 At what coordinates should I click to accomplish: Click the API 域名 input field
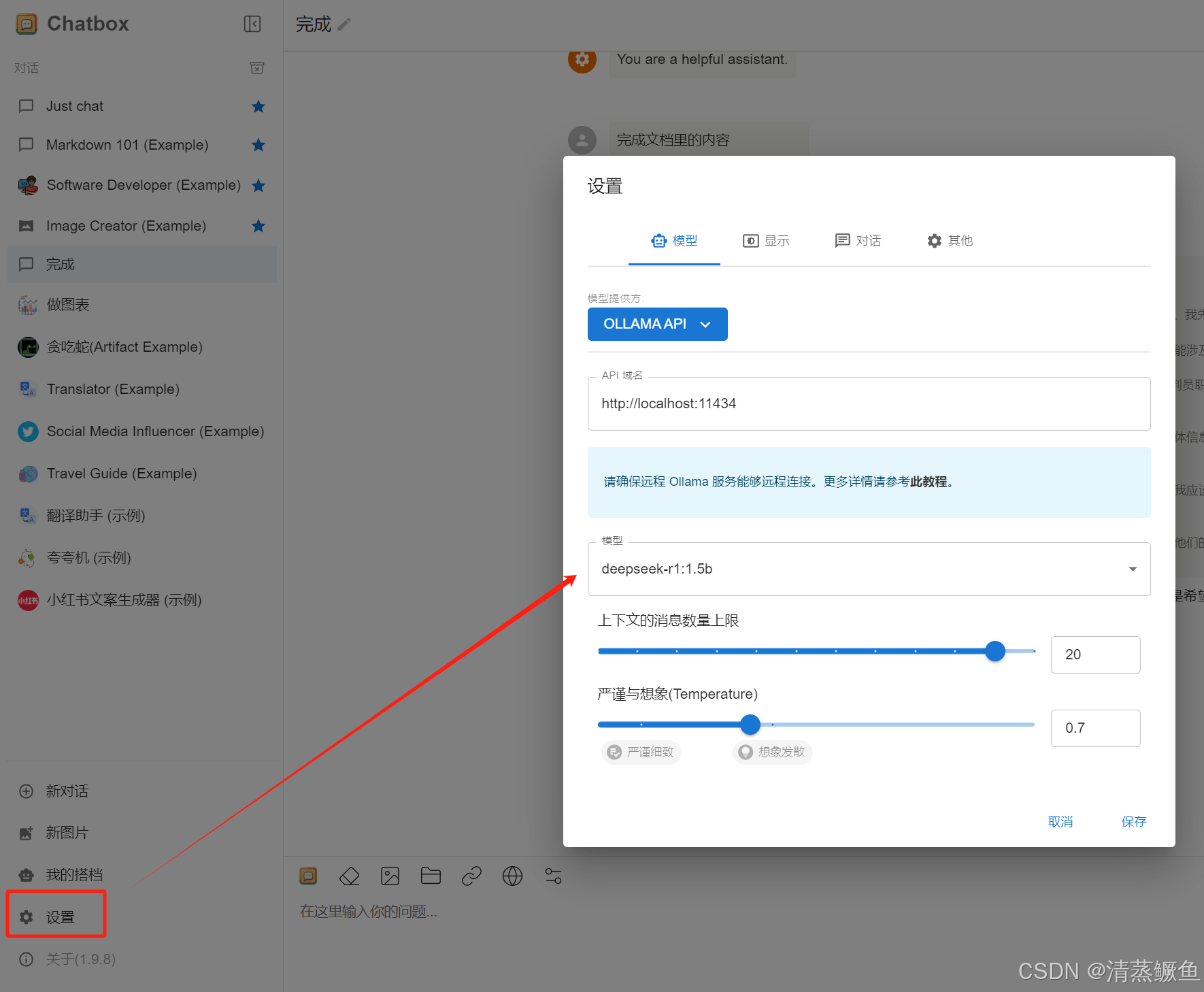point(869,403)
